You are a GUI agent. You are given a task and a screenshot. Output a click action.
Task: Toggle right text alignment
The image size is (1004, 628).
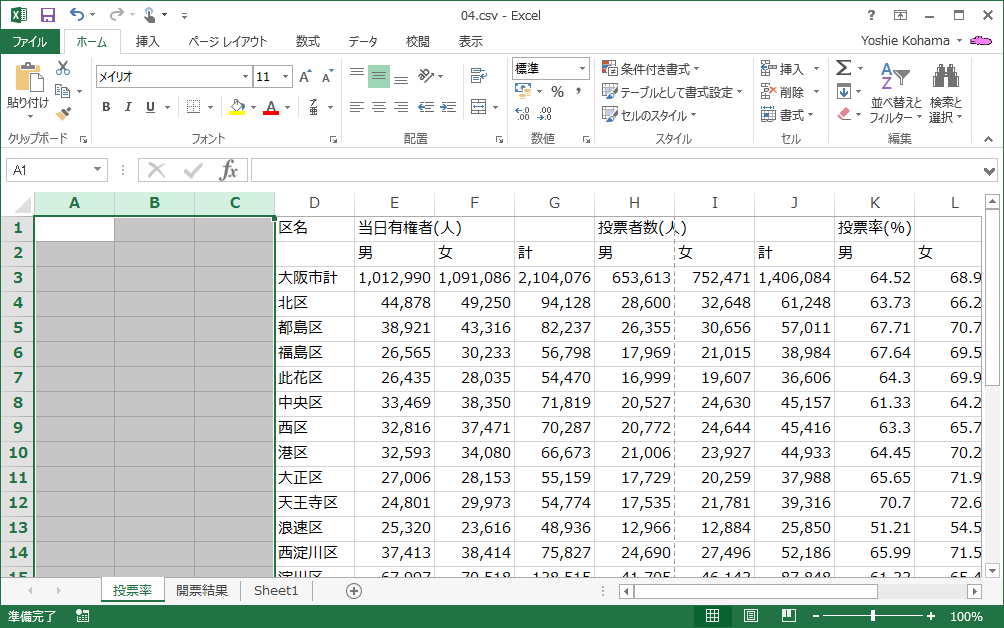[401, 107]
